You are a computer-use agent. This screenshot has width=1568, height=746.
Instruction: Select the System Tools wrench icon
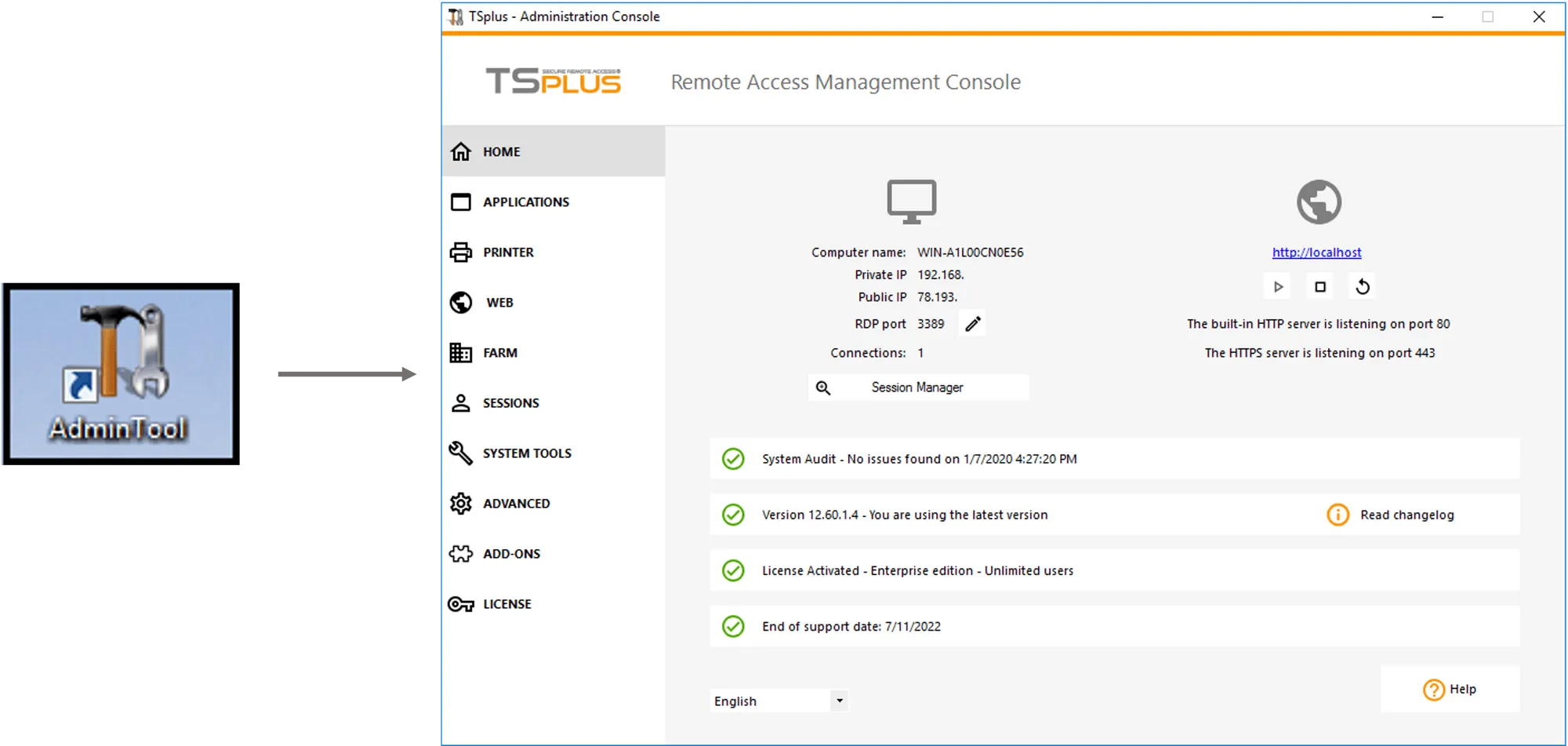pos(462,453)
